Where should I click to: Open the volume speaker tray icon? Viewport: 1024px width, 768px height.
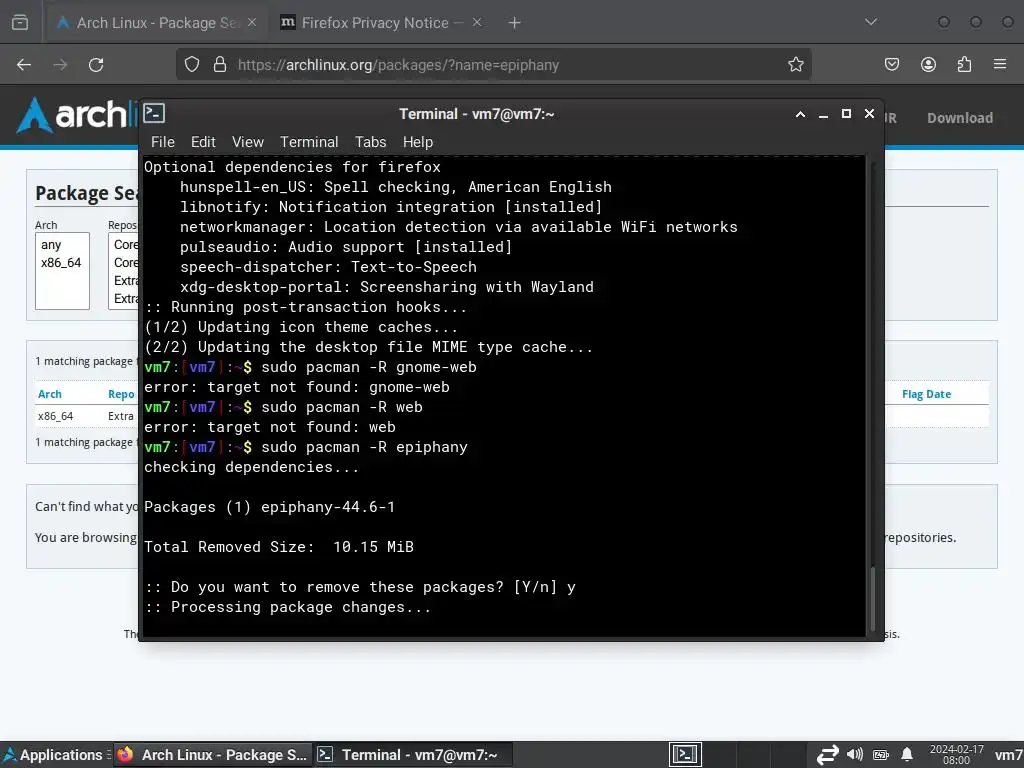pyautogui.click(x=854, y=755)
